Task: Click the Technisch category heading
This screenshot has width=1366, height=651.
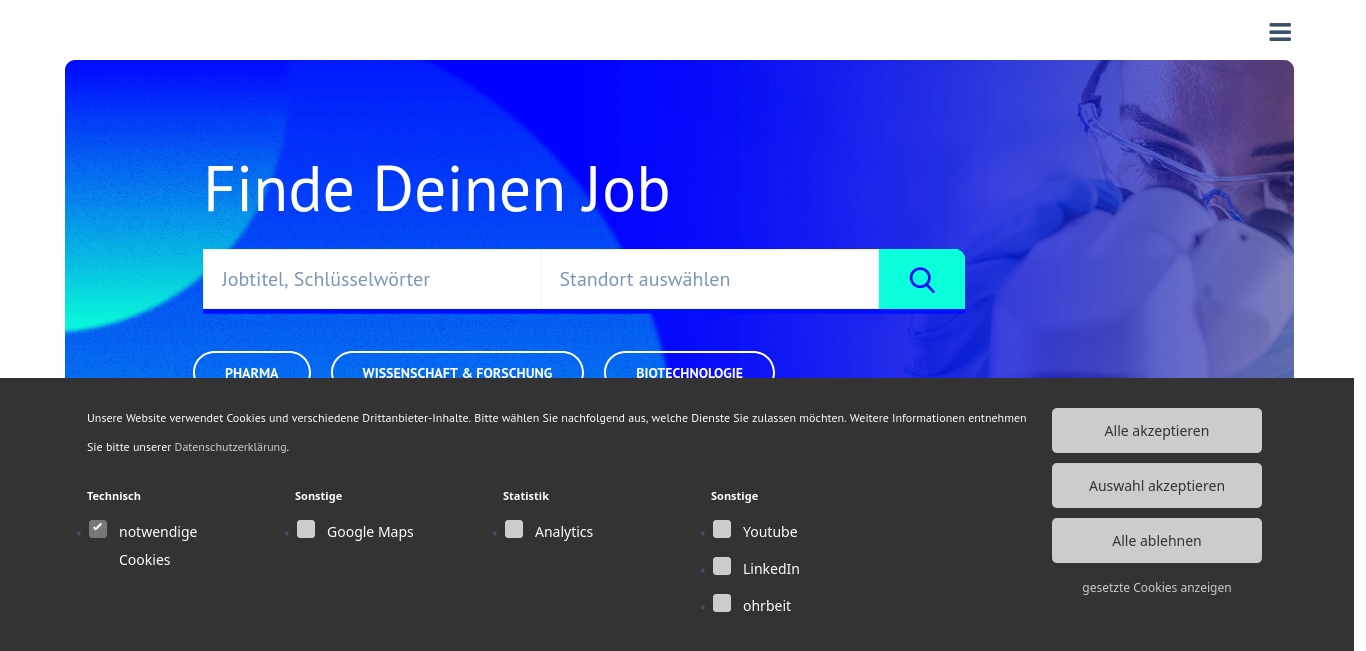Action: coord(114,496)
